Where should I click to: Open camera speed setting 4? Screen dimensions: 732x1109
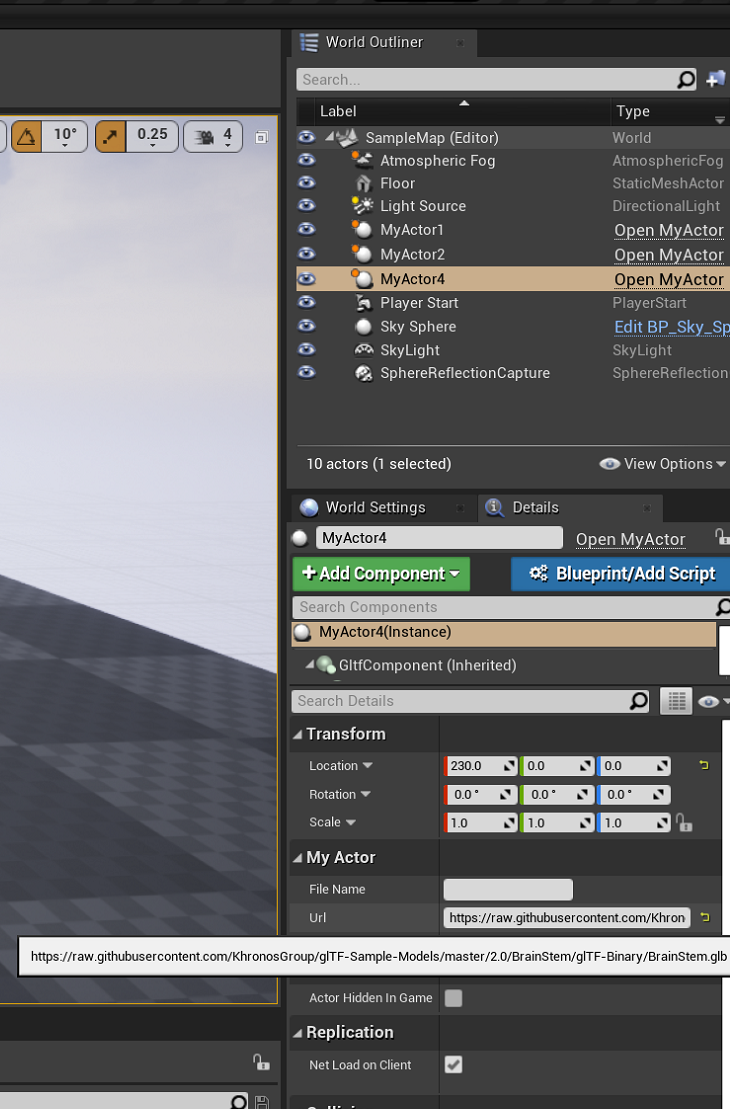[x=213, y=137]
